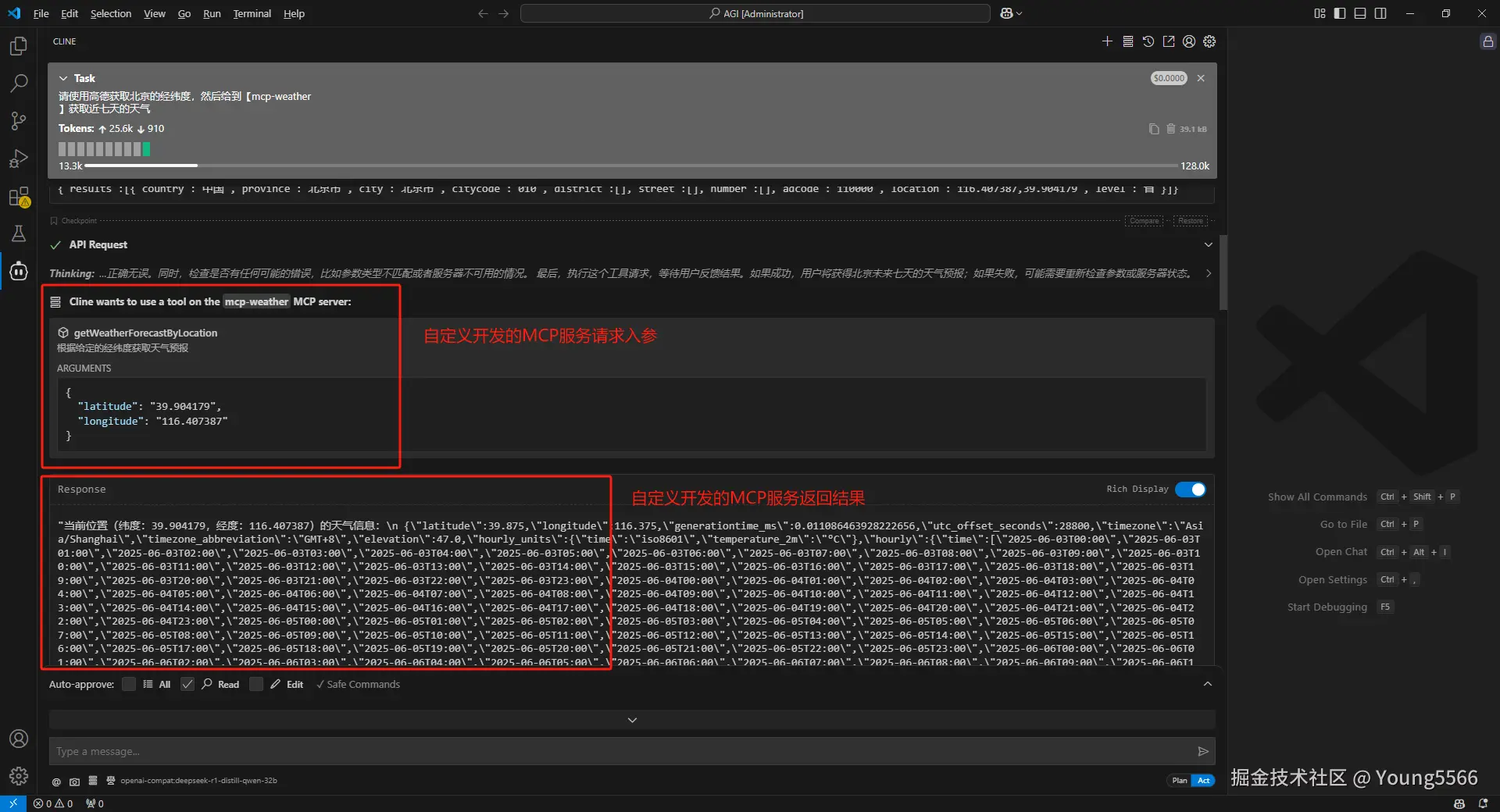The image size is (1500, 812).
Task: Switch to Plan mode
Action: click(x=1180, y=781)
